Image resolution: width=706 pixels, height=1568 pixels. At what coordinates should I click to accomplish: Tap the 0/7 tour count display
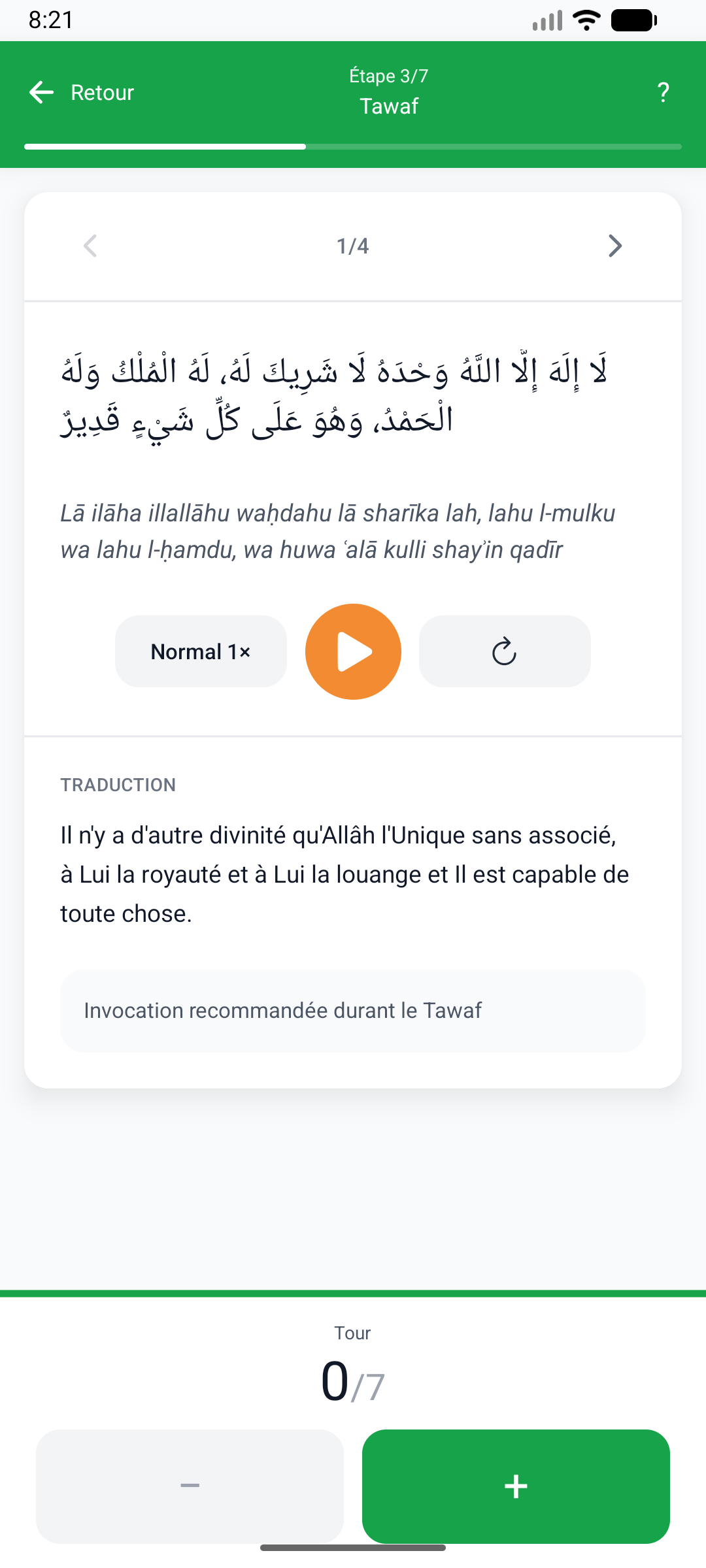click(353, 1382)
